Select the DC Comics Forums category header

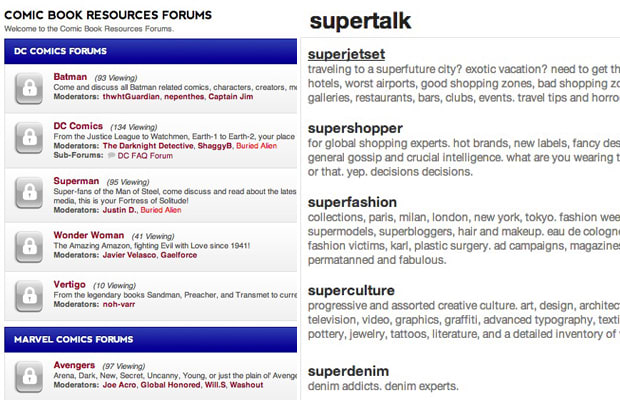151,51
